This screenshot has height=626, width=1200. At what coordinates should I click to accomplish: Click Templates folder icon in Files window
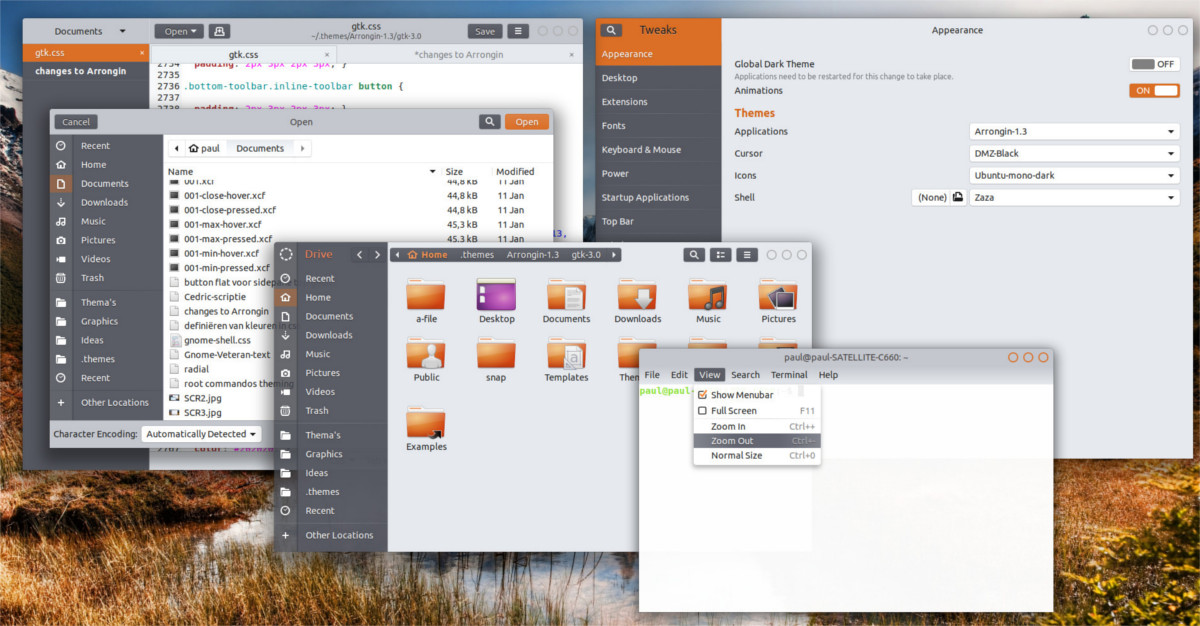click(x=566, y=354)
